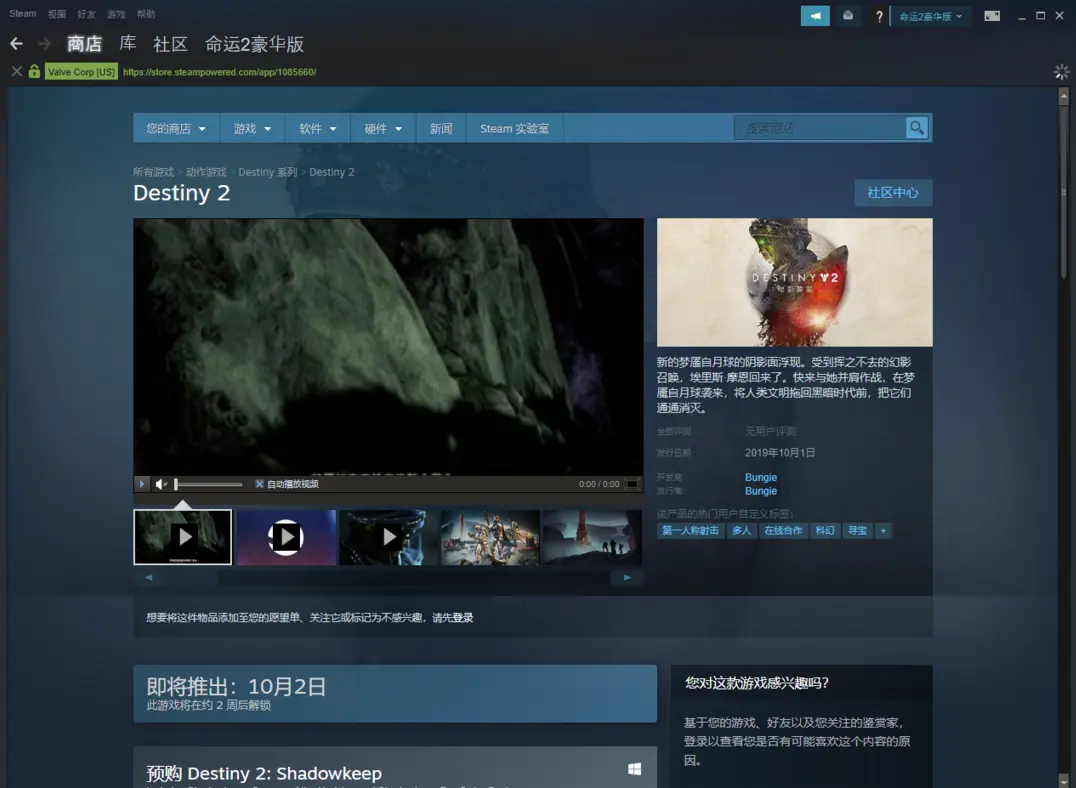The image size is (1076, 788).
Task: Click the store search magnifier icon
Action: point(916,128)
